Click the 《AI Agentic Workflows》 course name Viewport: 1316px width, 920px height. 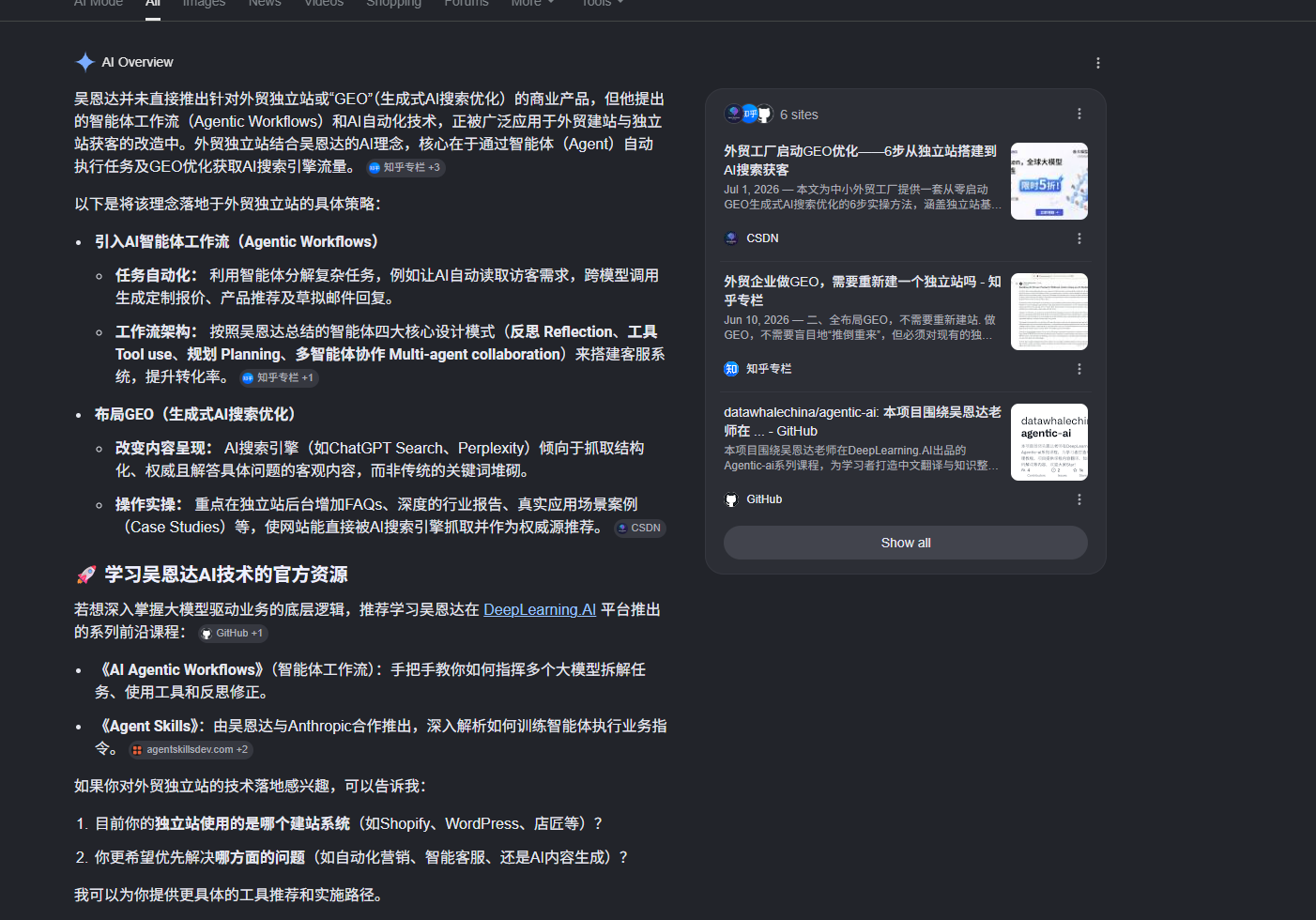(x=181, y=669)
